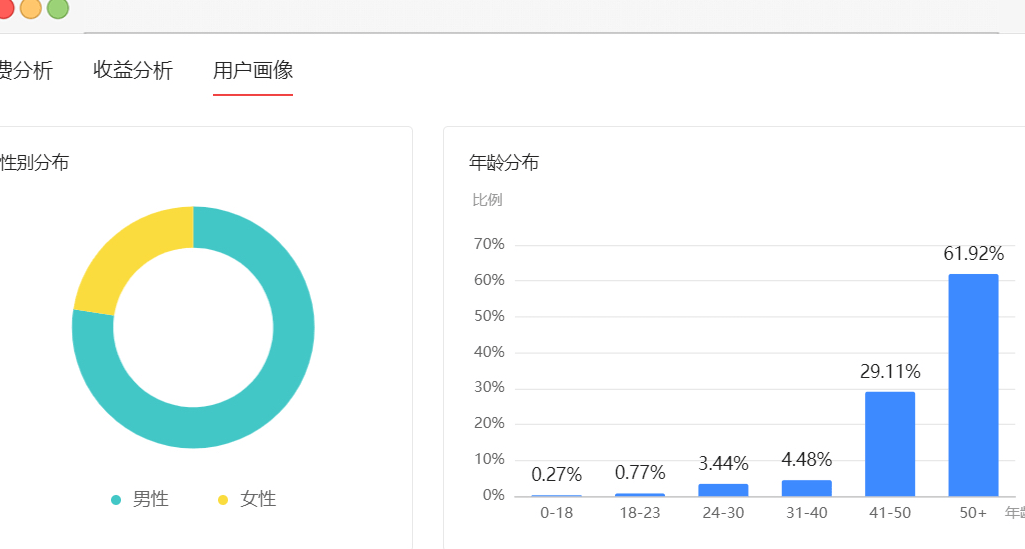Click the 18-23 axis label
This screenshot has height=549, width=1025.
[x=640, y=512]
